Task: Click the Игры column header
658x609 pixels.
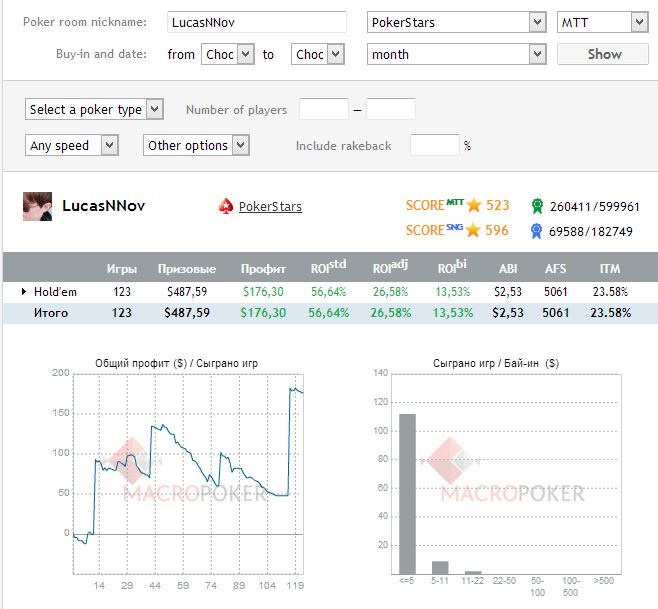Action: pos(122,269)
